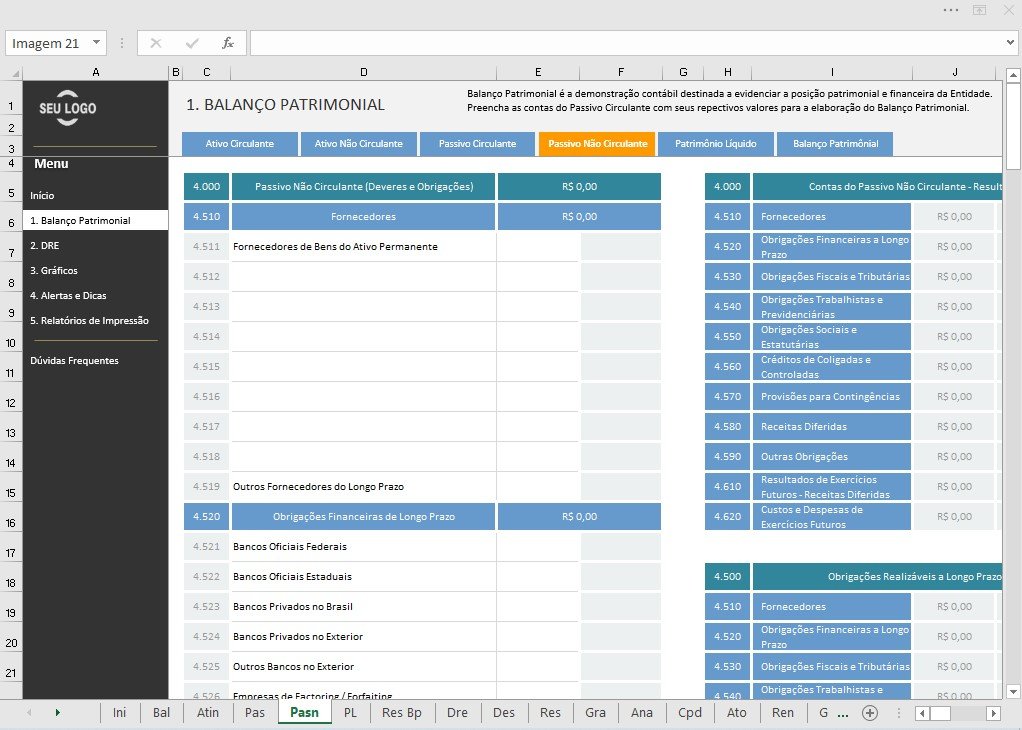
Task: Click the Cancel X icon in formula bar
Action: click(x=156, y=43)
